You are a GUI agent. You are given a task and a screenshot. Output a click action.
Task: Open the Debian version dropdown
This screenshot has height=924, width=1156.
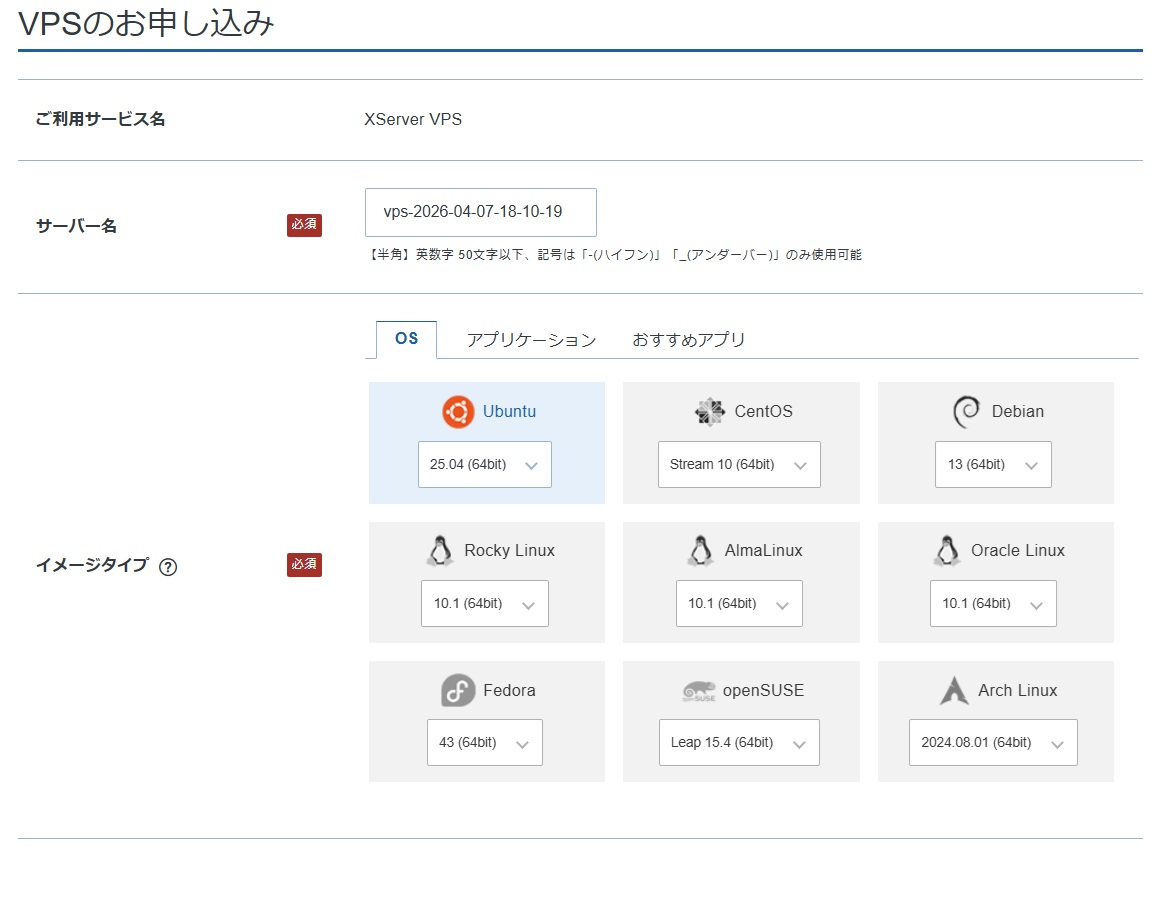992,464
